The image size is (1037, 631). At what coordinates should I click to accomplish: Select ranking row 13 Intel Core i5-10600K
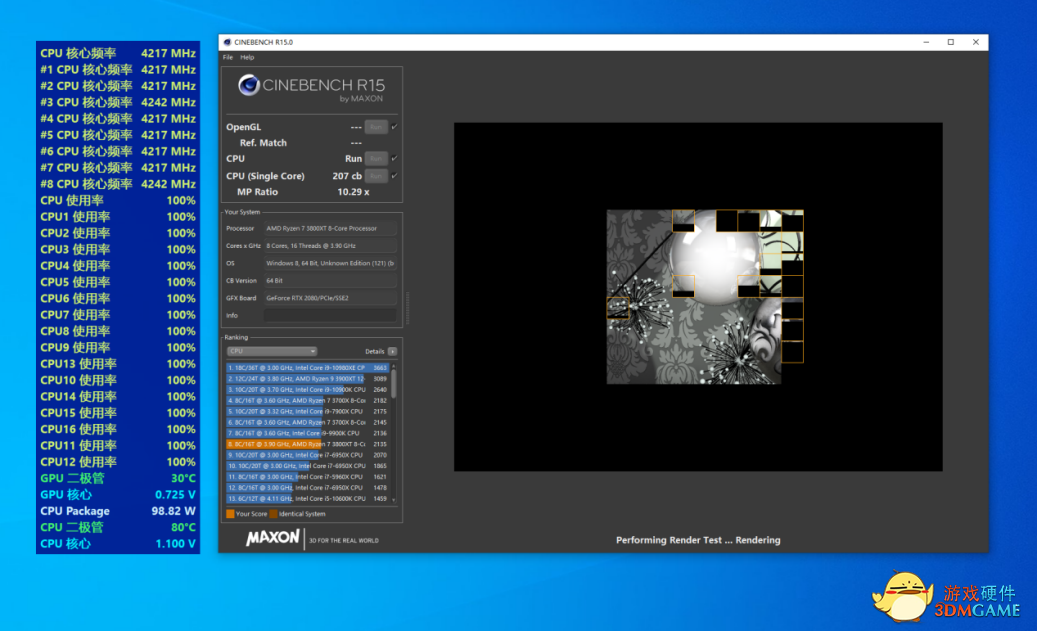[x=308, y=499]
